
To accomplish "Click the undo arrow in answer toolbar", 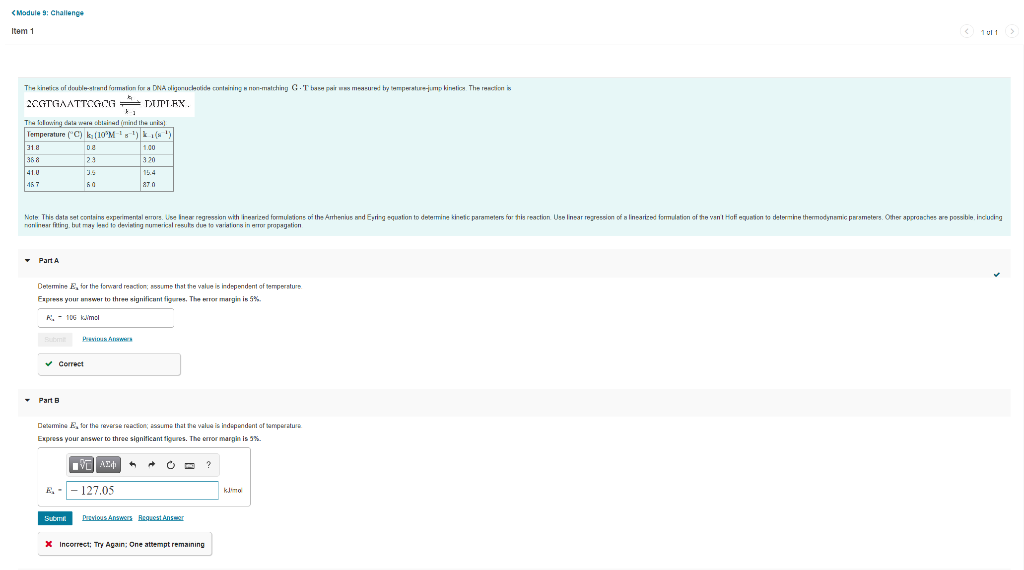I will point(133,465).
